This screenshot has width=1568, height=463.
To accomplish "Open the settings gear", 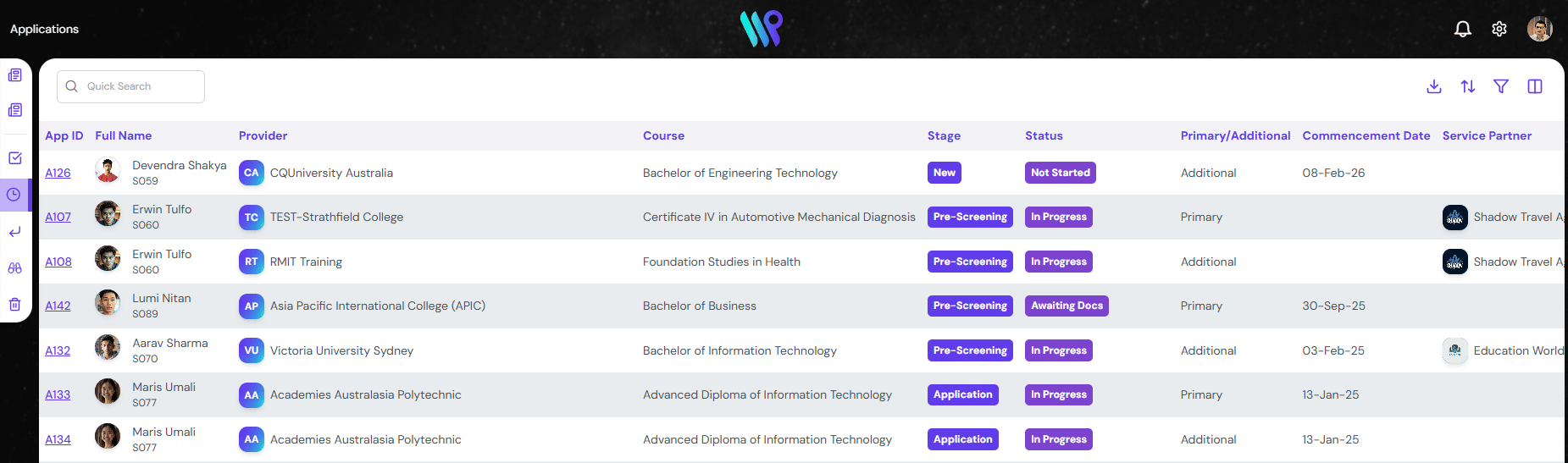I will [x=1499, y=29].
